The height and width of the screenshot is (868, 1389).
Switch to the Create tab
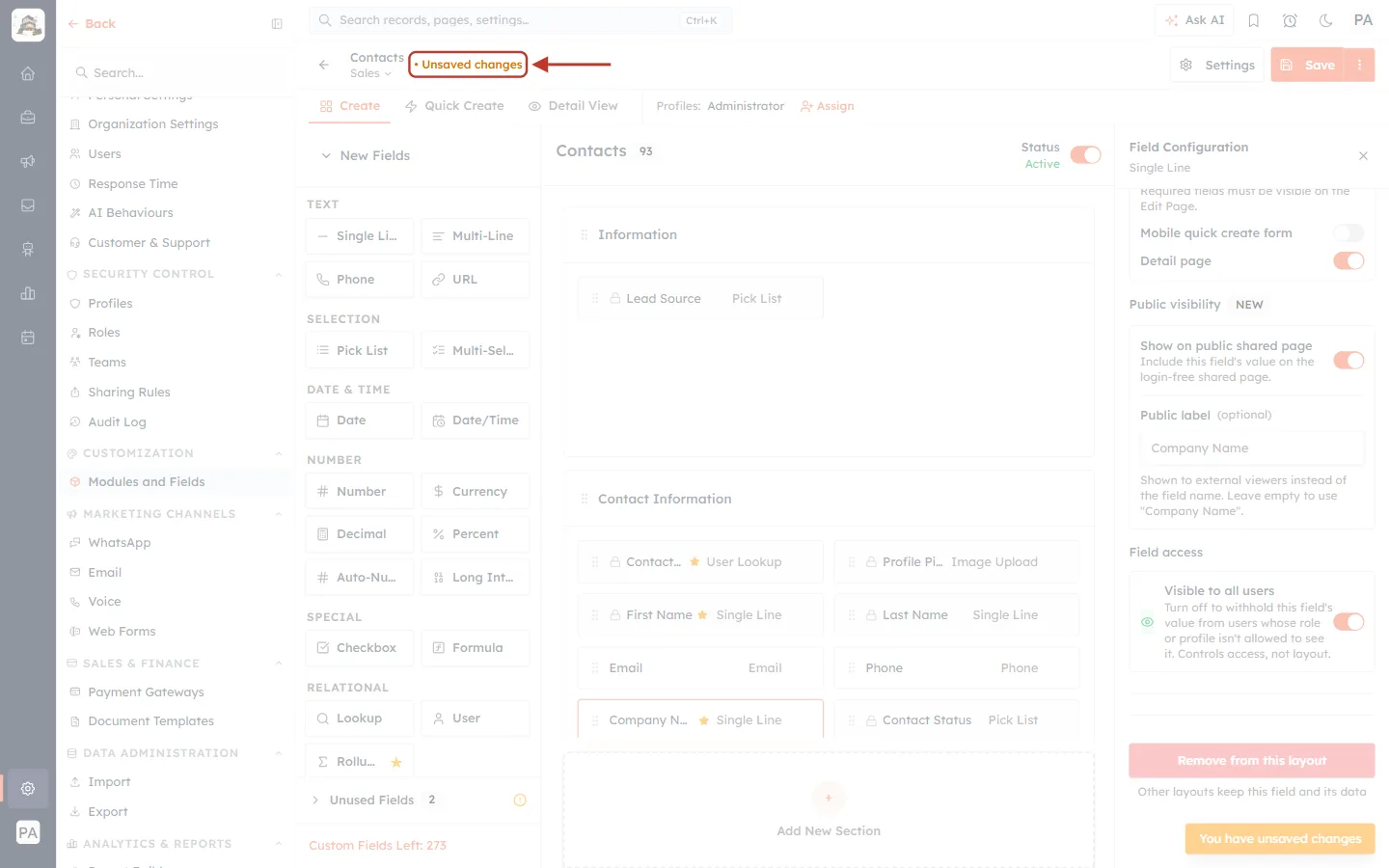click(x=350, y=106)
